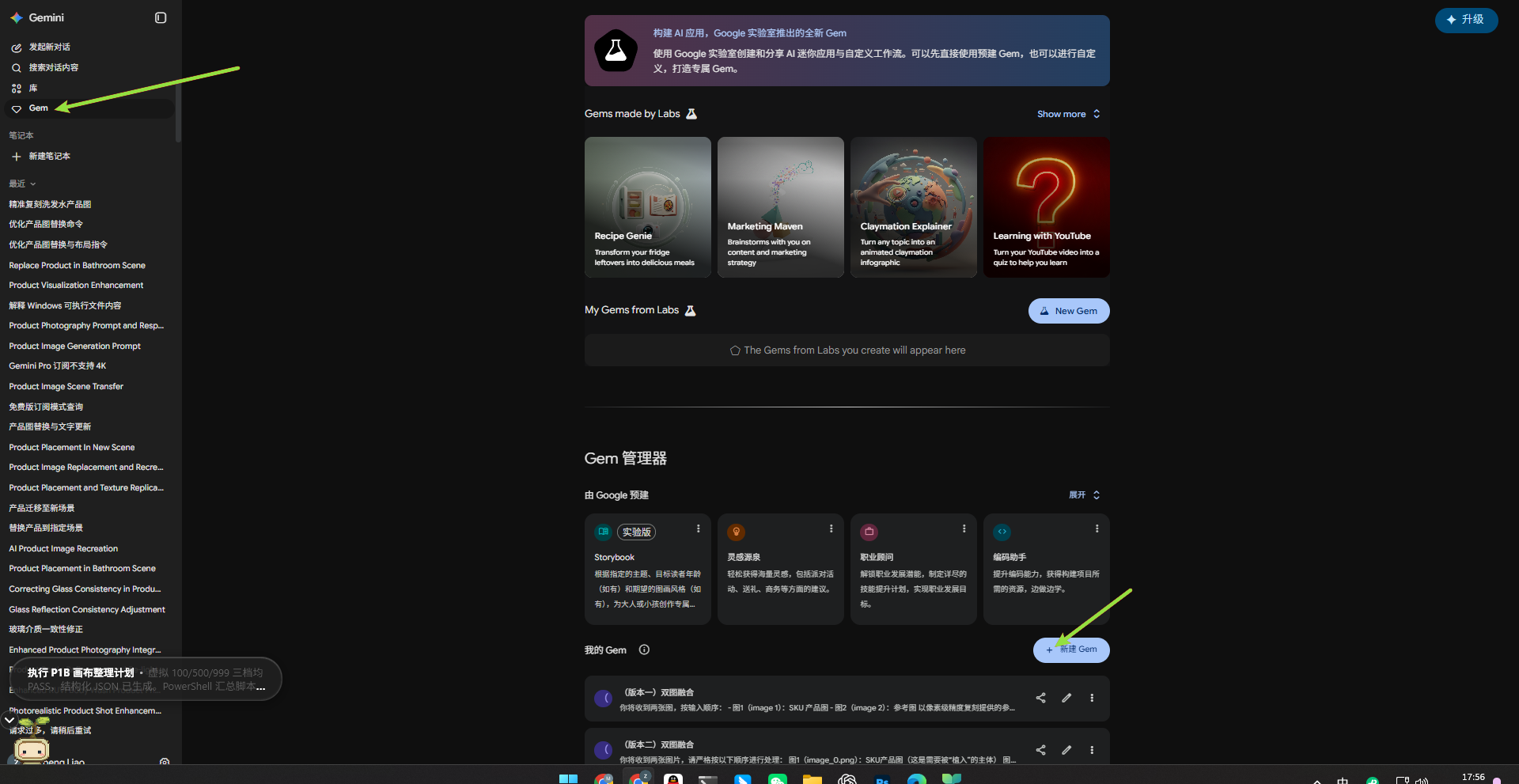The image size is (1519, 784).
Task: Open the settings gear at sidebar bottom
Action: (165, 761)
